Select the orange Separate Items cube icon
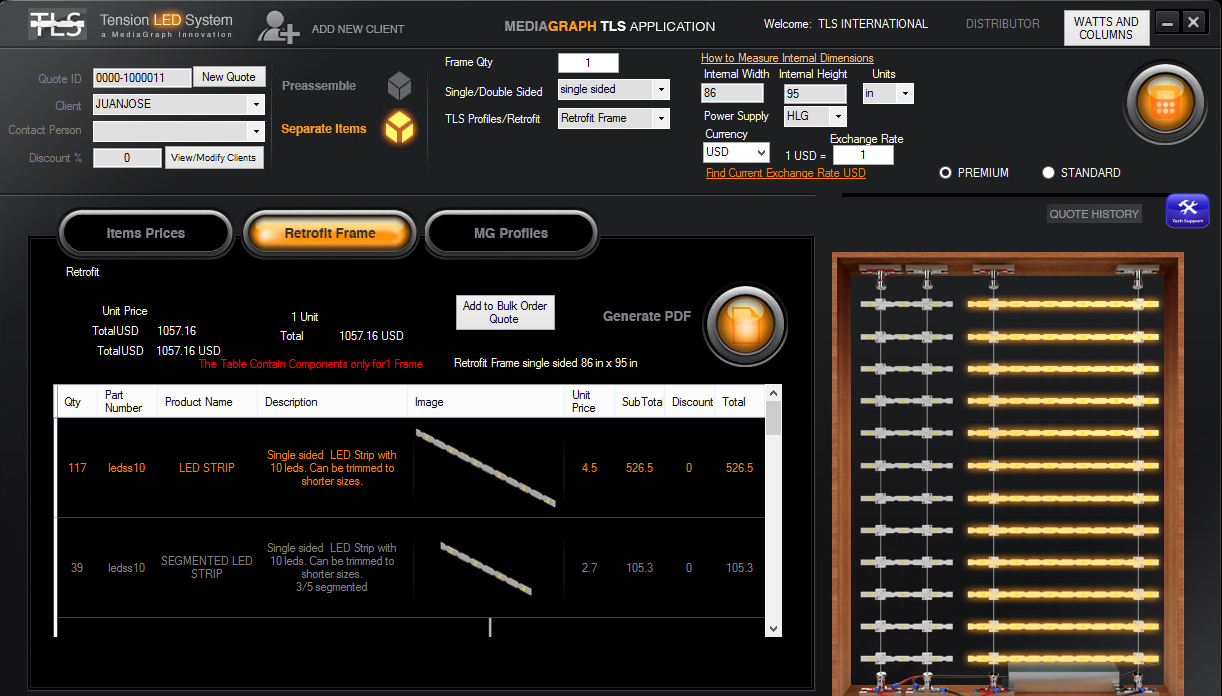This screenshot has height=696, width=1222. coord(400,128)
